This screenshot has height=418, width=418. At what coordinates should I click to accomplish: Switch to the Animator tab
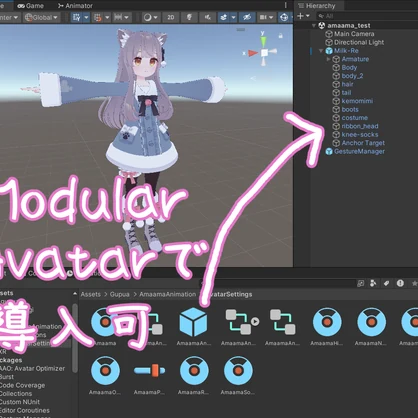[75, 6]
